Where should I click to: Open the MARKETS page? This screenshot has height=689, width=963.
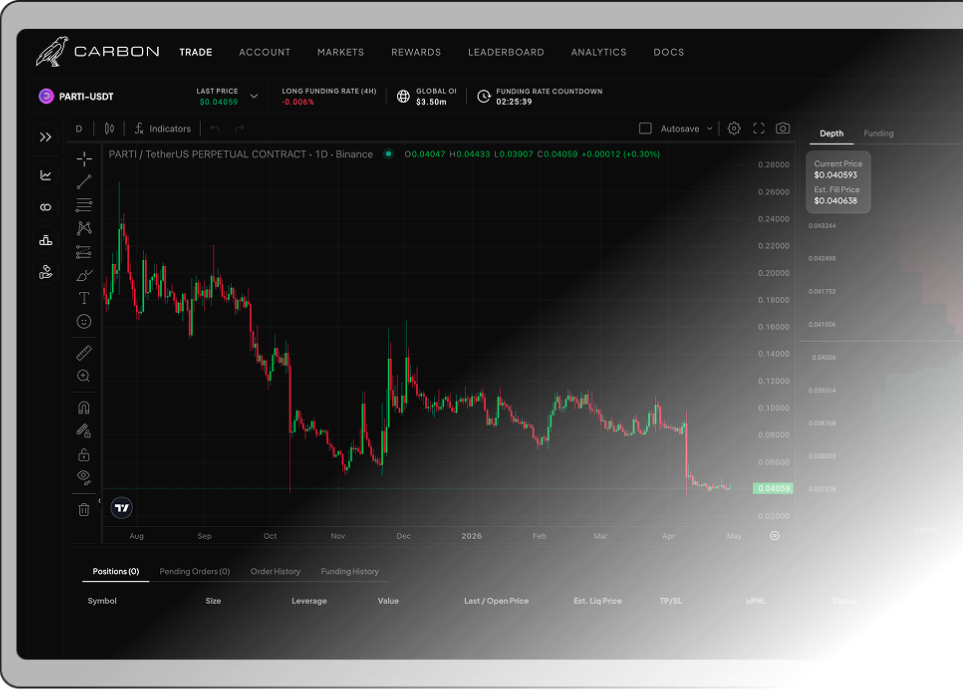[x=340, y=52]
